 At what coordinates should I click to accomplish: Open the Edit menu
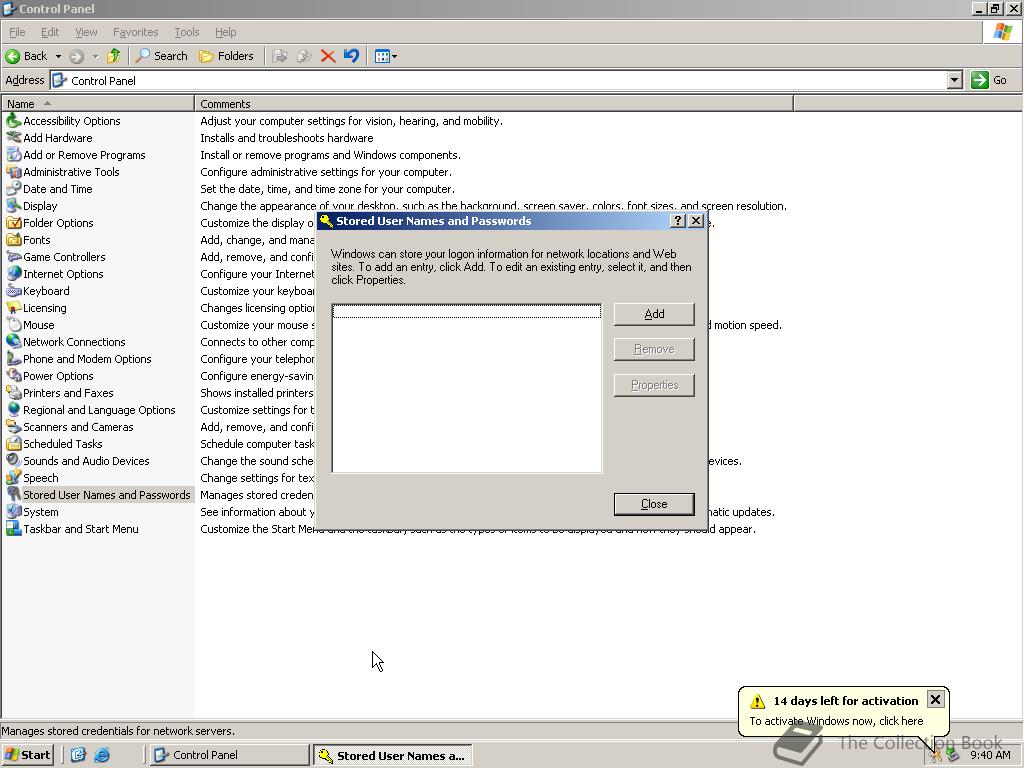(50, 32)
